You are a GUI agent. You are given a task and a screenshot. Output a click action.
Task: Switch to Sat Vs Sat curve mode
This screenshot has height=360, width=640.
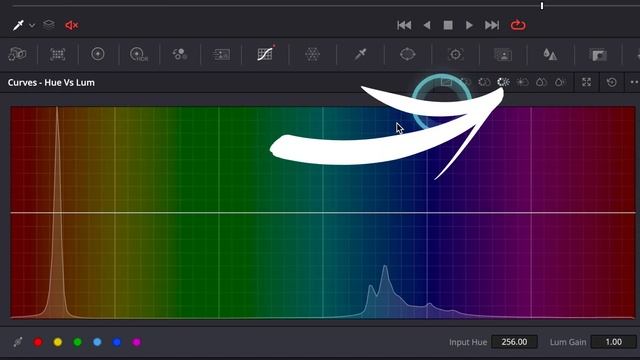click(541, 82)
